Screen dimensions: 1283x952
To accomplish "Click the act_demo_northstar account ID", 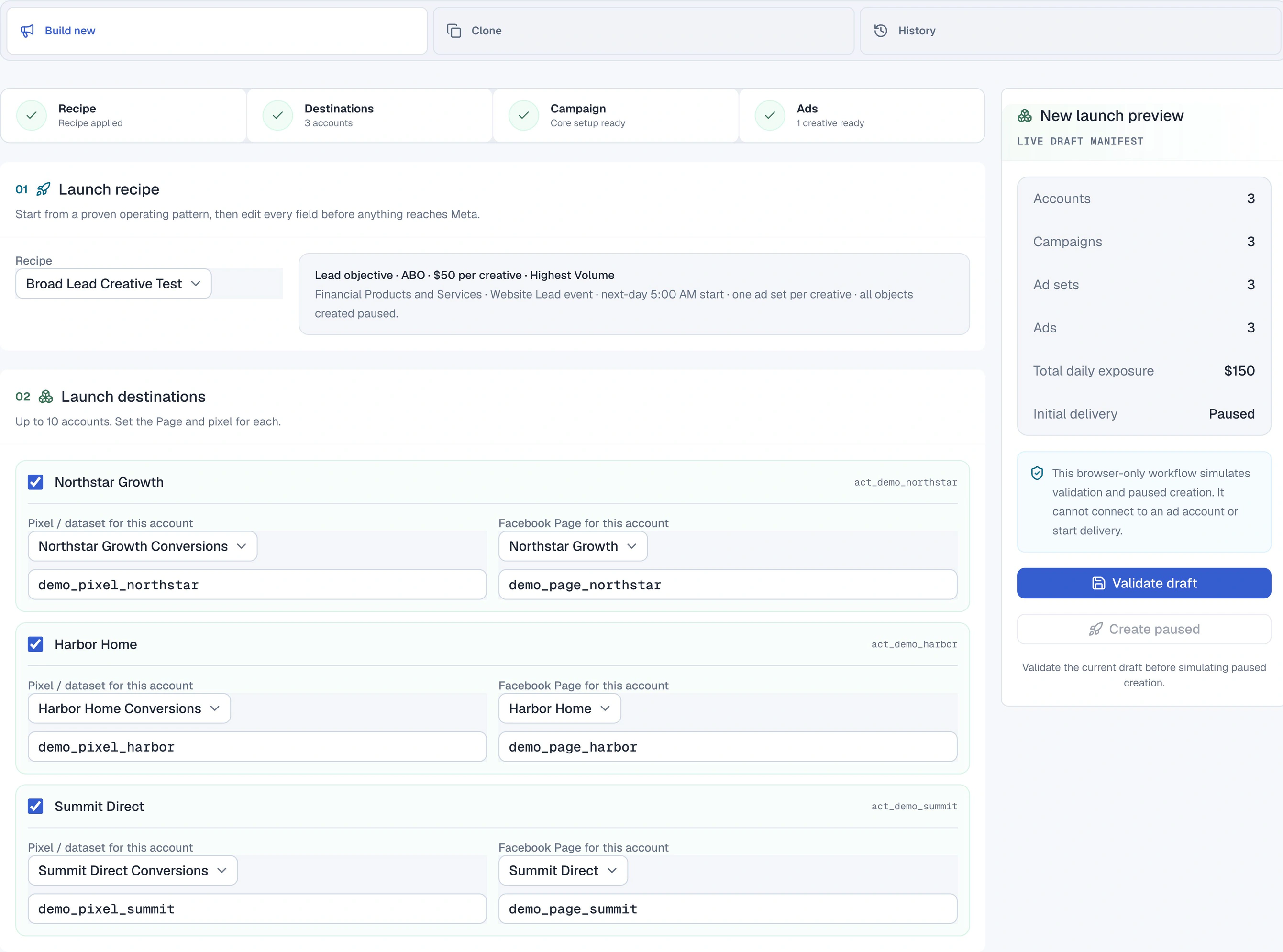I will point(906,482).
